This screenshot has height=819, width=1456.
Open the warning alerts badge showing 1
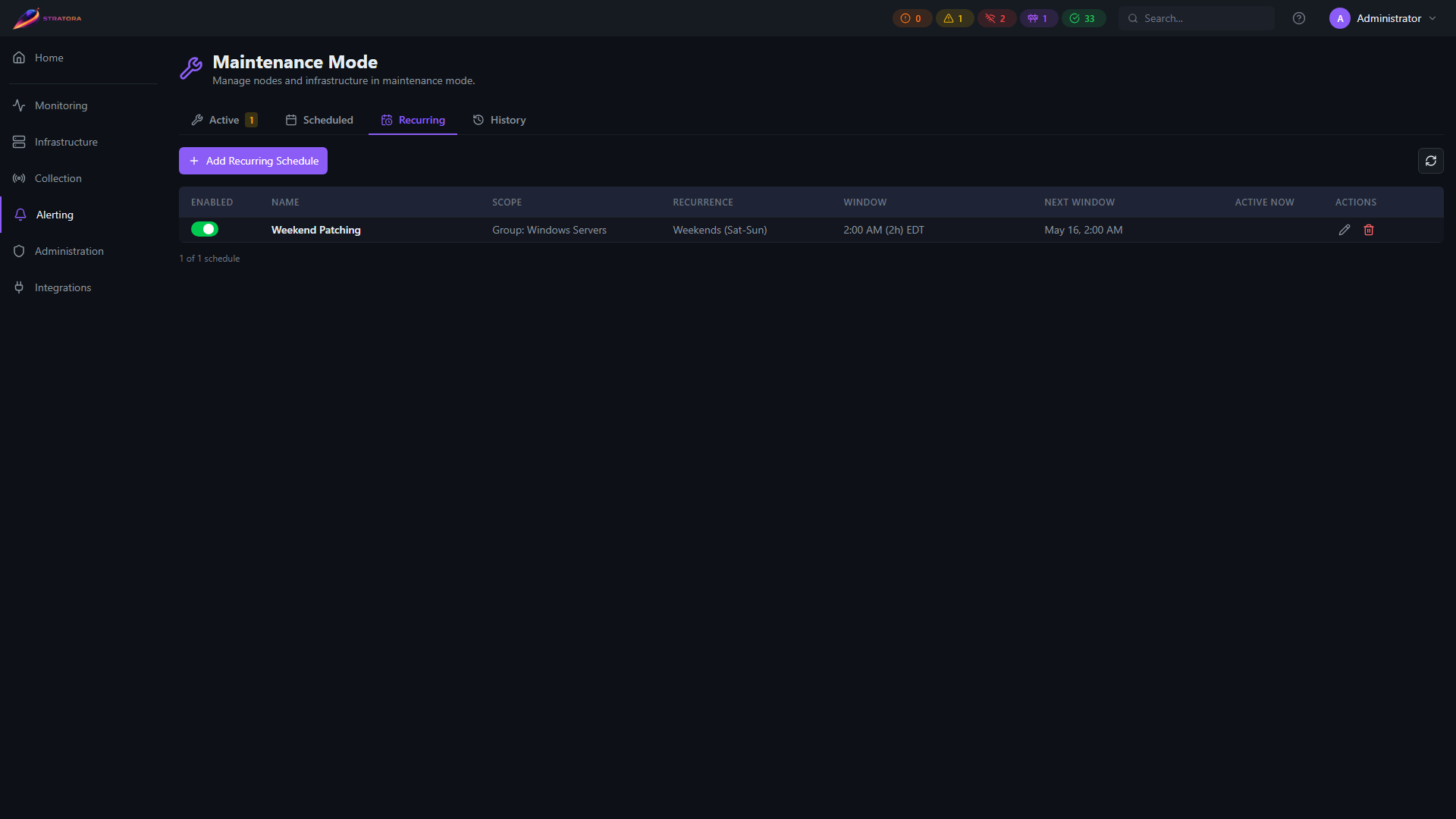pos(954,18)
